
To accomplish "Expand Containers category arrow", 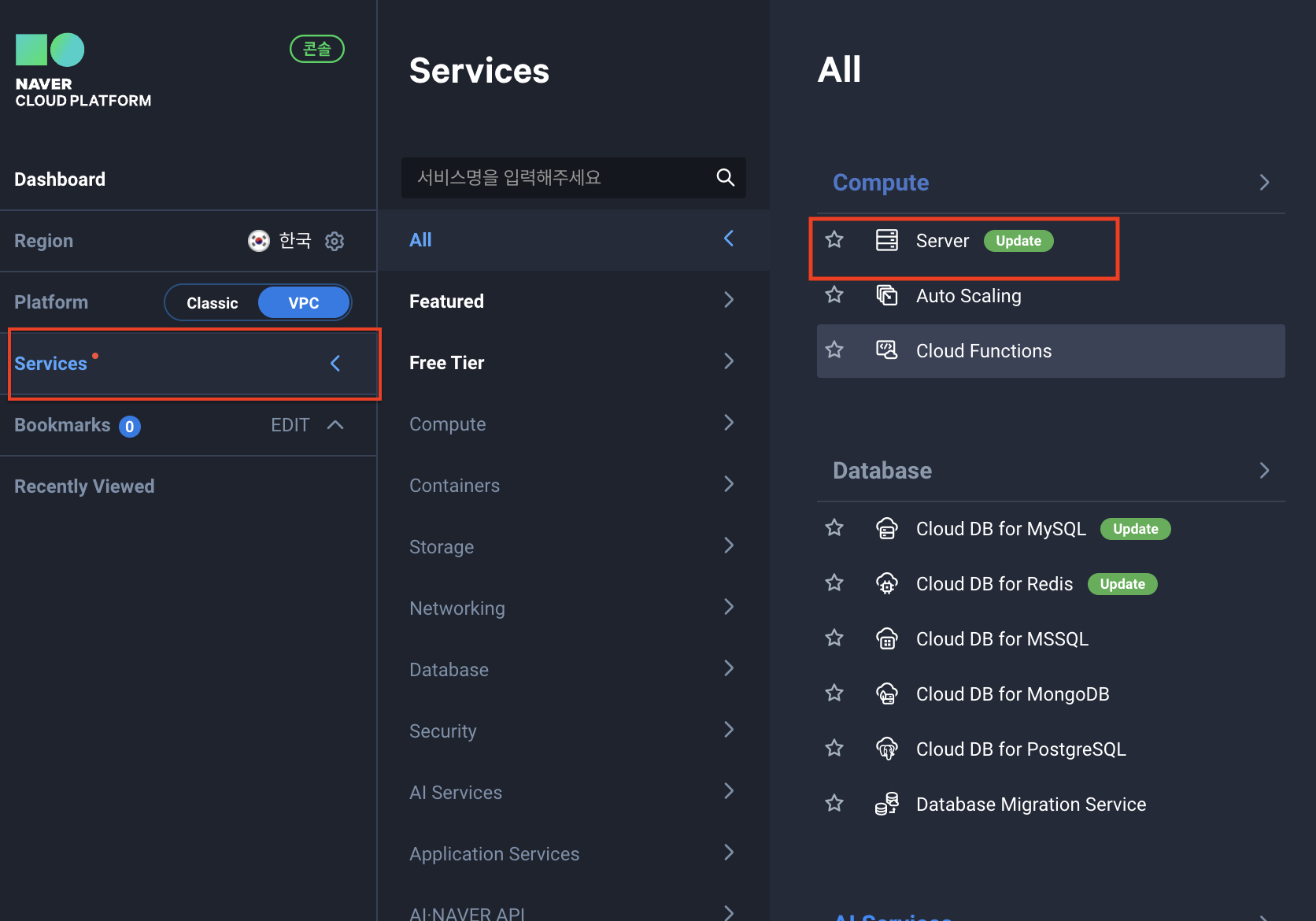I will [729, 484].
